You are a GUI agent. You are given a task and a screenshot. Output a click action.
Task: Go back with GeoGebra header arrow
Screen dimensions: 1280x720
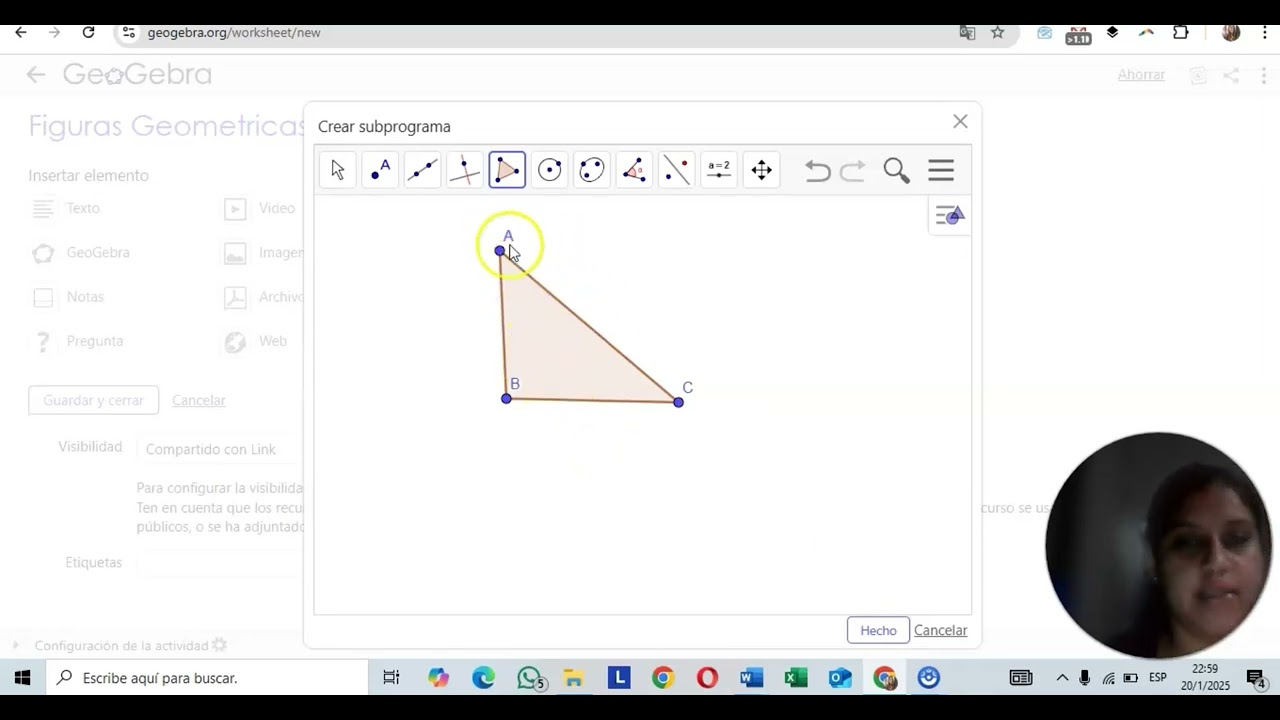36,75
